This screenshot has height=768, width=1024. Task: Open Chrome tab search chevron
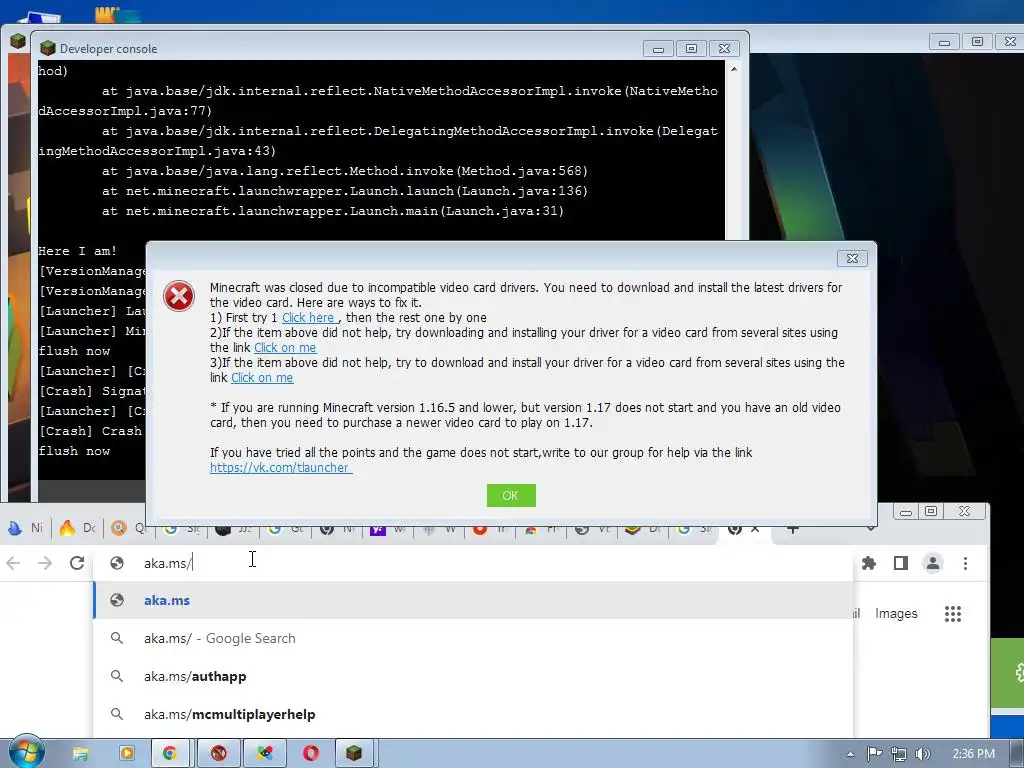click(x=871, y=528)
